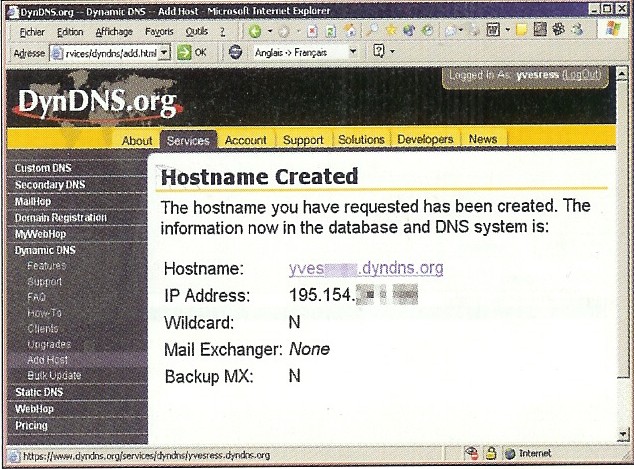Switch to the Account tab
Screen dimensions: 634x469
pyautogui.click(x=245, y=140)
